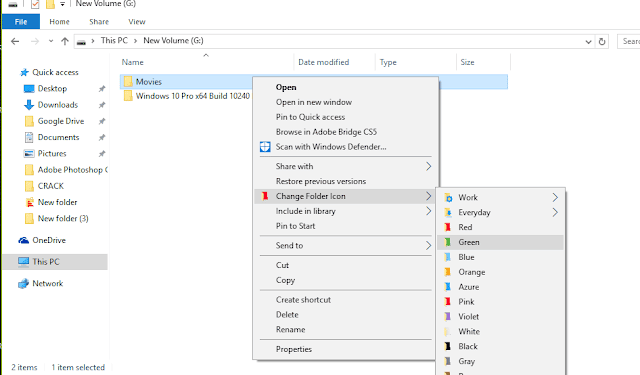Open New folder (3) in sidebar
This screenshot has height=375, width=640.
point(63,219)
